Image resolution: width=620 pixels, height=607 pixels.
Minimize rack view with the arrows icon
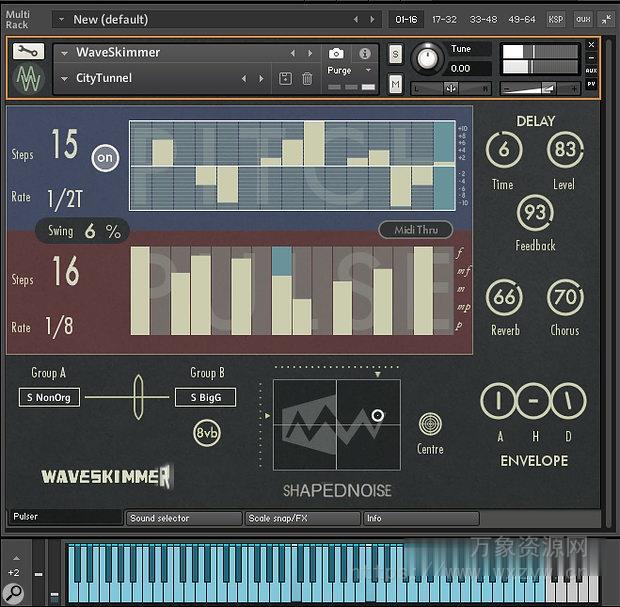click(606, 19)
